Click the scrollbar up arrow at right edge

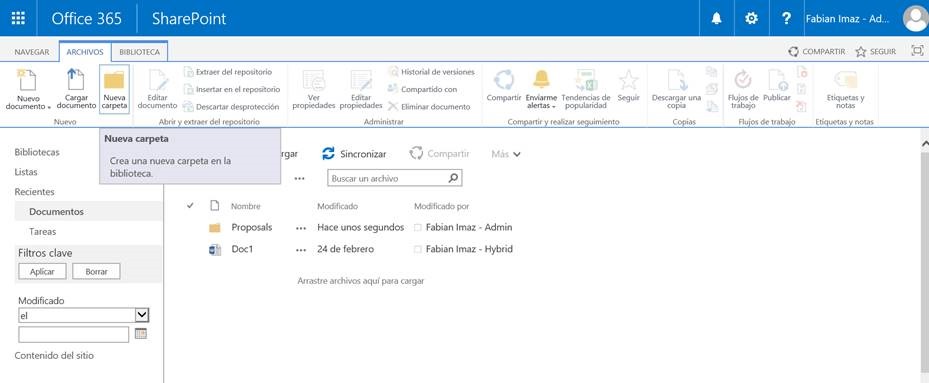pos(924,144)
